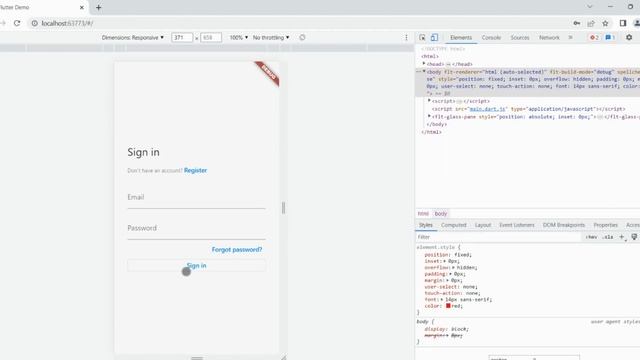Screen dimensions: 640x360
Task: Toggle the browser side panel icon
Action: point(623,23)
